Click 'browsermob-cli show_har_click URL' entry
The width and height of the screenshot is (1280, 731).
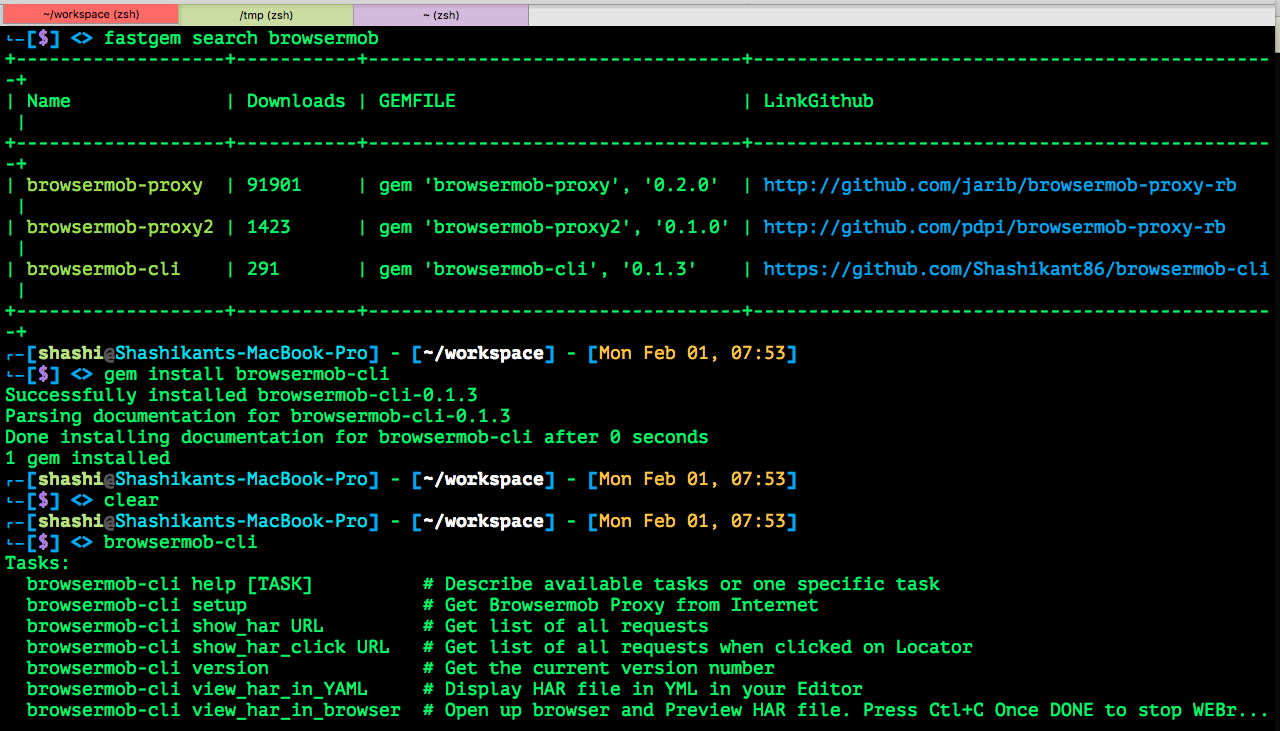click(208, 647)
